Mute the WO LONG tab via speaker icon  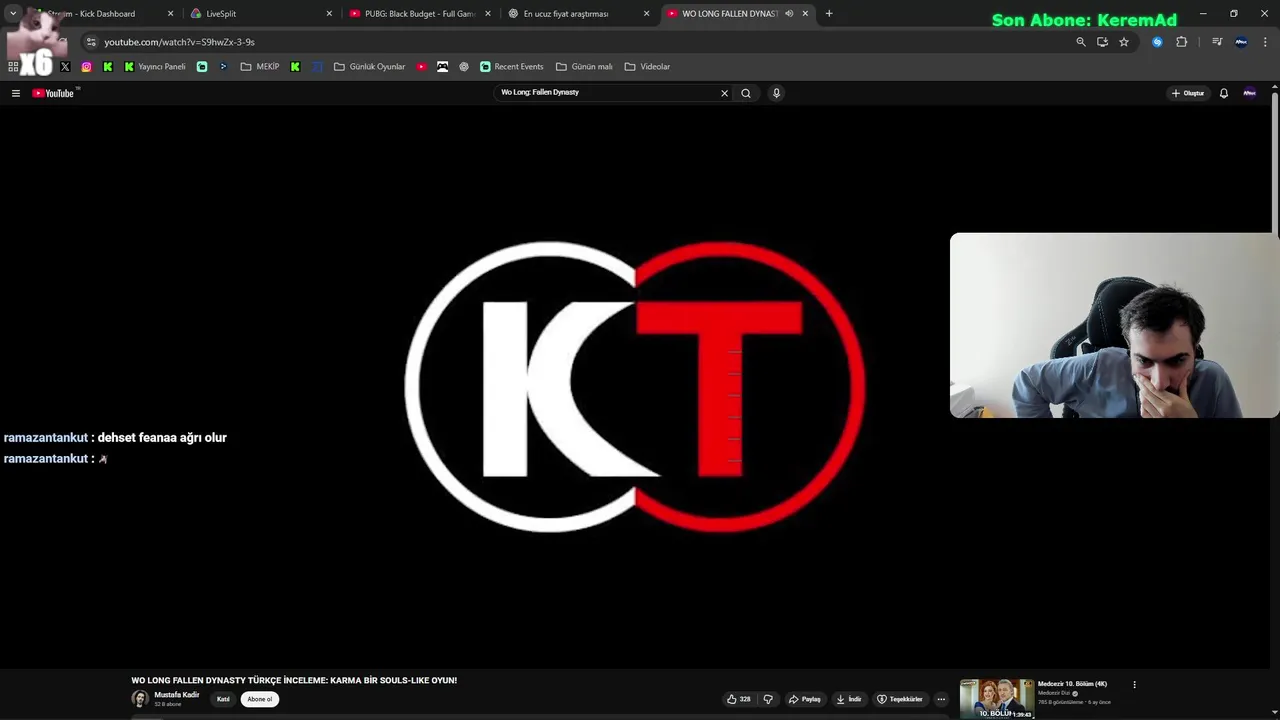point(789,14)
